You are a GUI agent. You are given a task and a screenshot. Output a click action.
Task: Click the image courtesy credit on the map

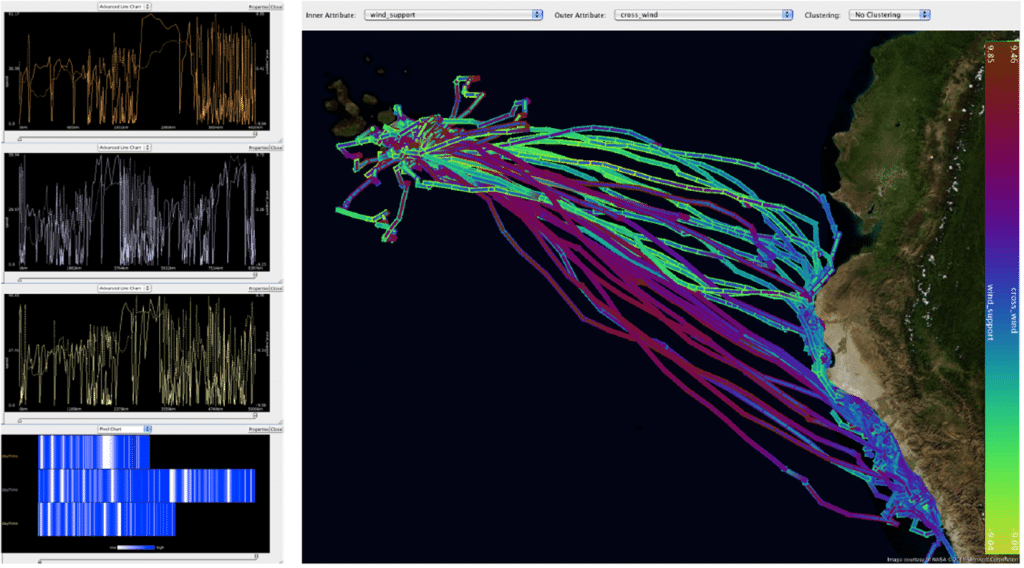pyautogui.click(x=952, y=560)
